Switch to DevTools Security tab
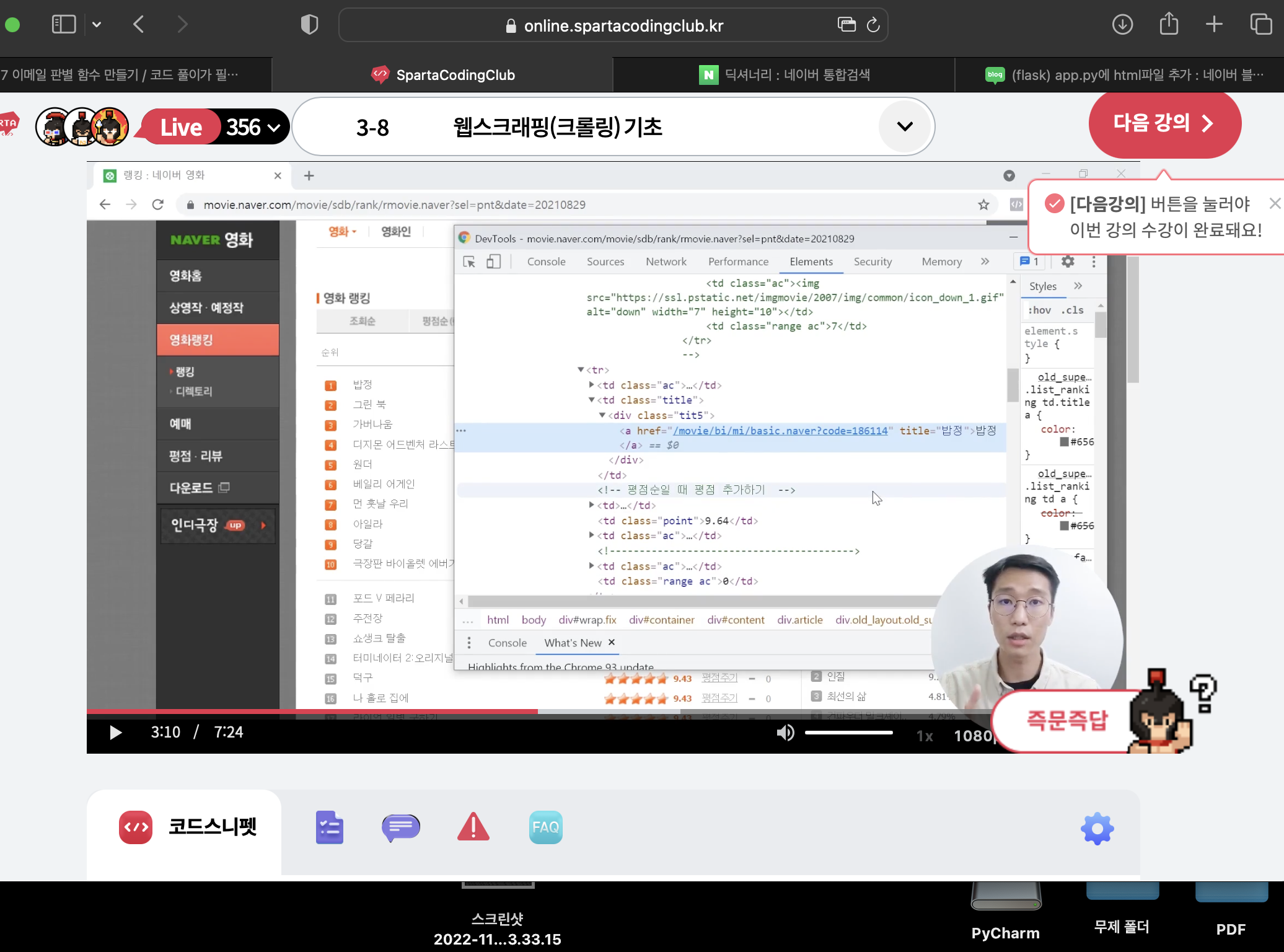This screenshot has width=1284, height=952. 873,262
